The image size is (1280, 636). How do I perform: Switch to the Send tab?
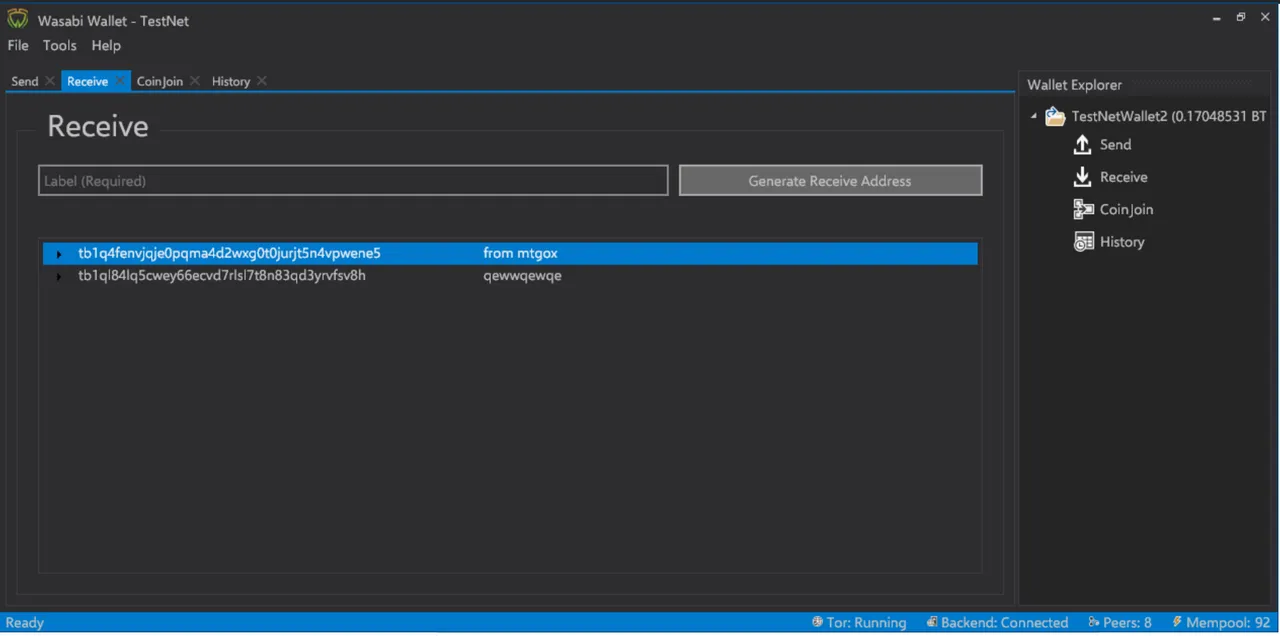(25, 81)
